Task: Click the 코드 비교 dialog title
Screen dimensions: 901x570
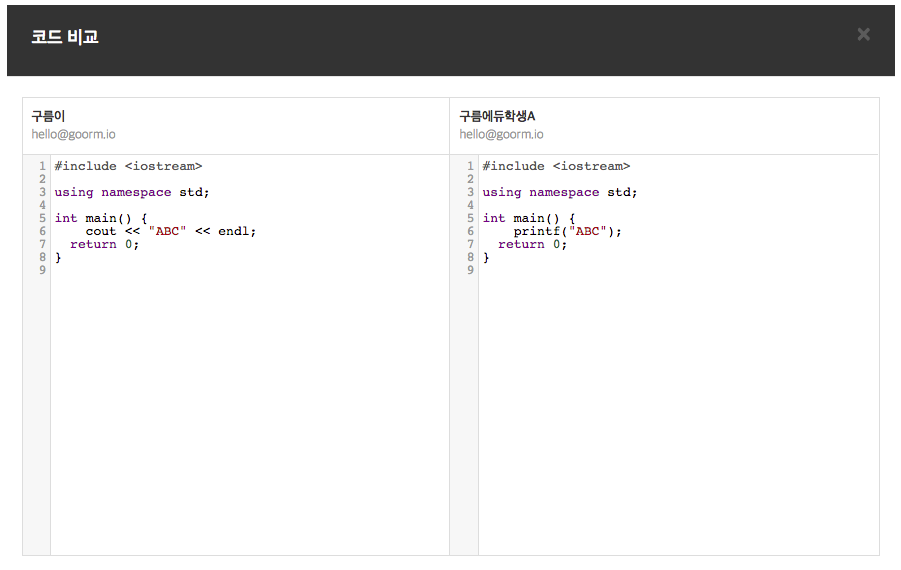Action: click(65, 37)
